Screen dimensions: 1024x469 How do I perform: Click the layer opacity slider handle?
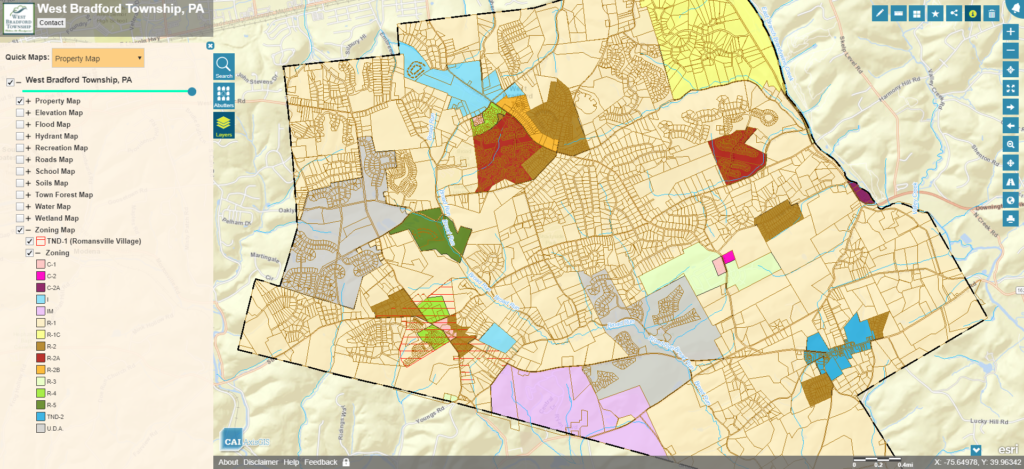[x=192, y=91]
